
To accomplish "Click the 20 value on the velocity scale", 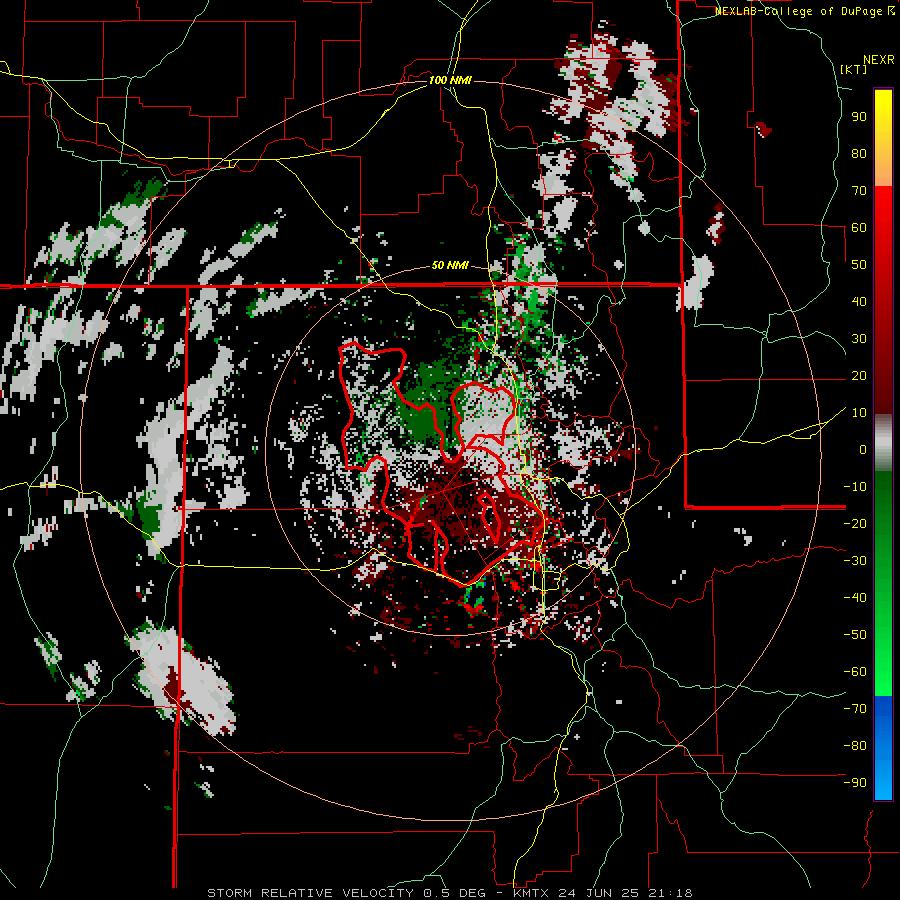I will pos(859,376).
